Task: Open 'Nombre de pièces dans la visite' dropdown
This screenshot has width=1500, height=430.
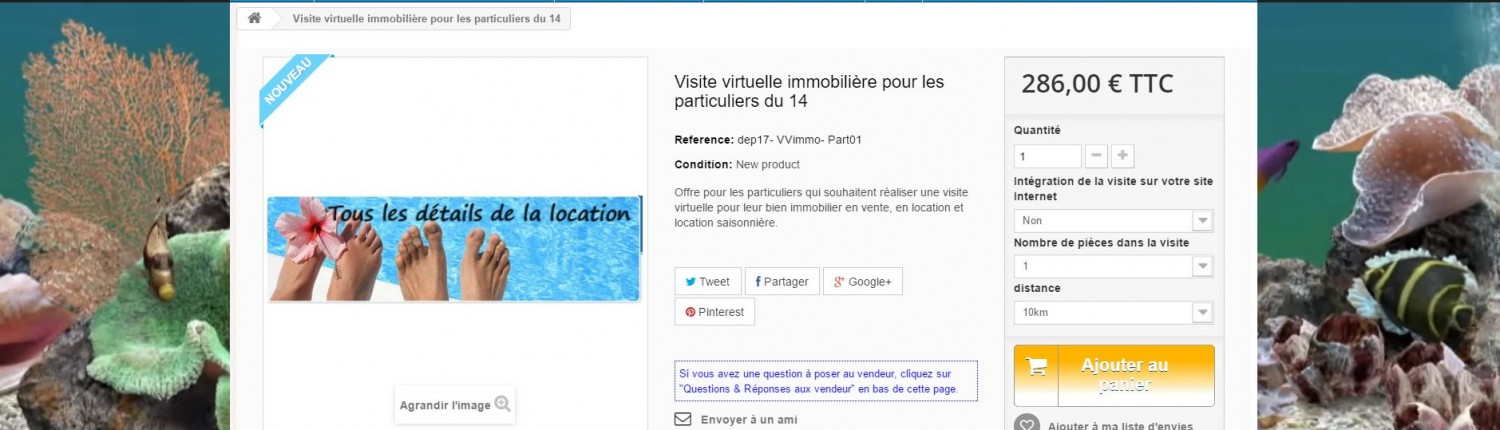Action: click(1113, 266)
